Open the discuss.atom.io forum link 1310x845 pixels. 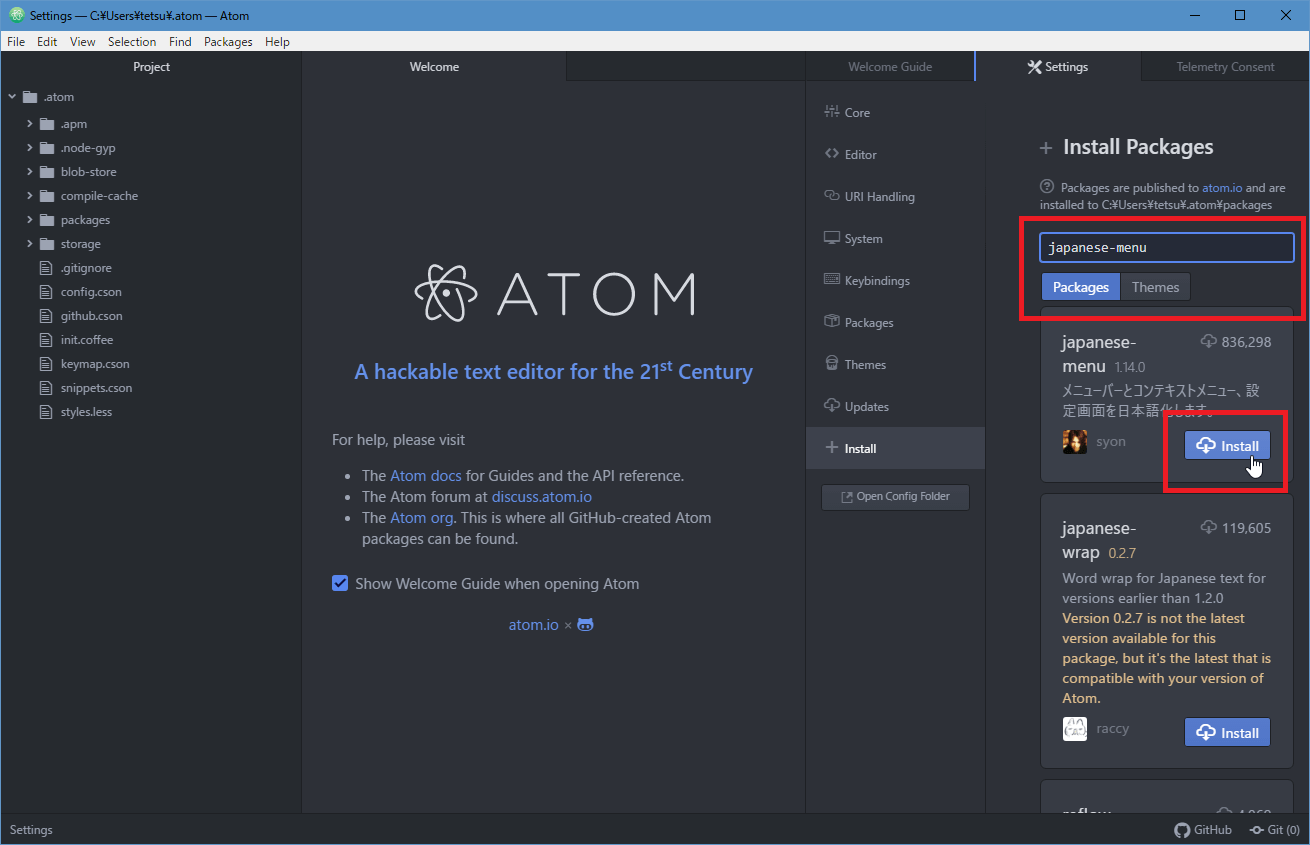(x=541, y=497)
